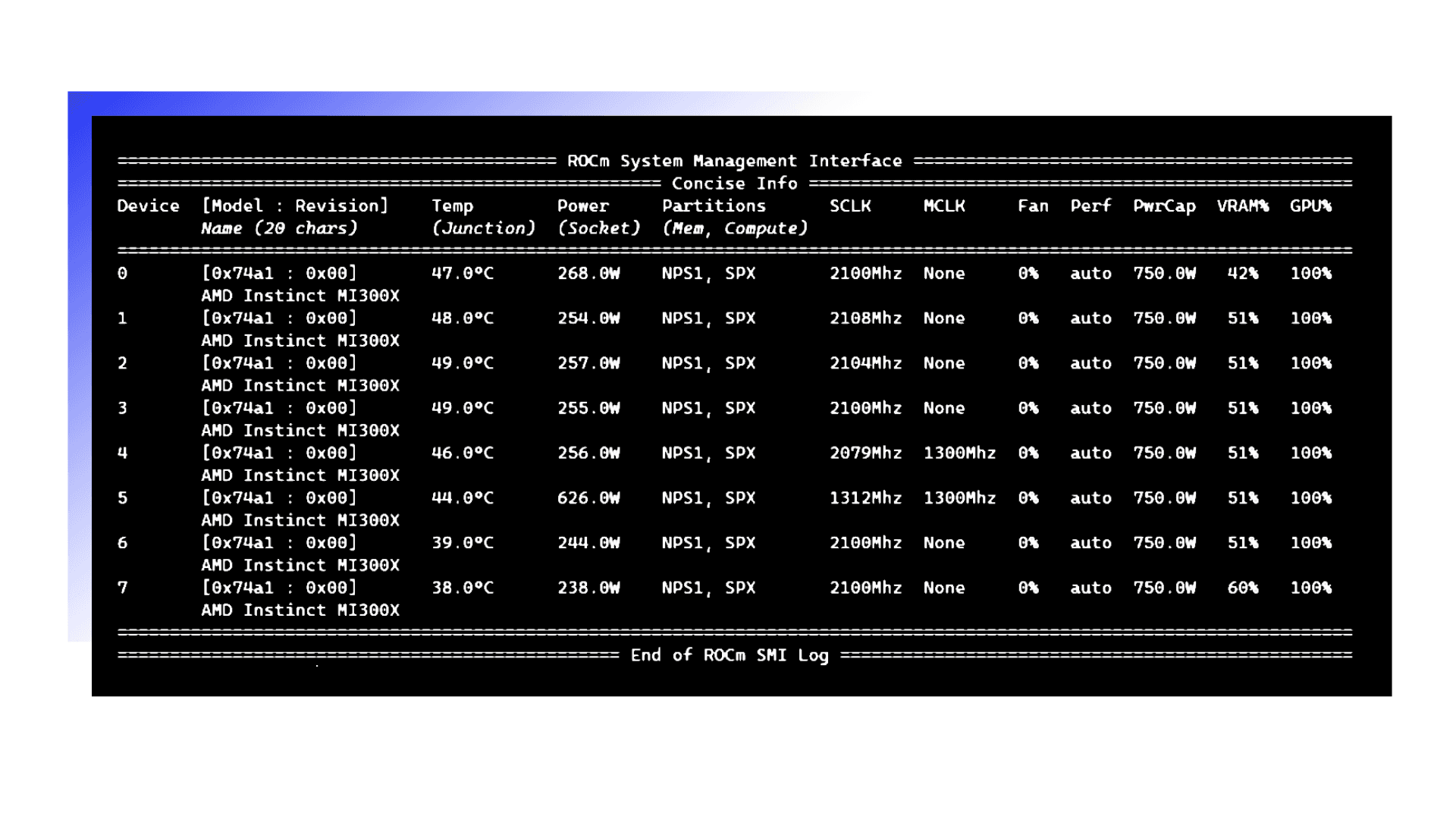This screenshot has height=819, width=1456.
Task: Click the 'Fan' column header
Action: 1033,206
